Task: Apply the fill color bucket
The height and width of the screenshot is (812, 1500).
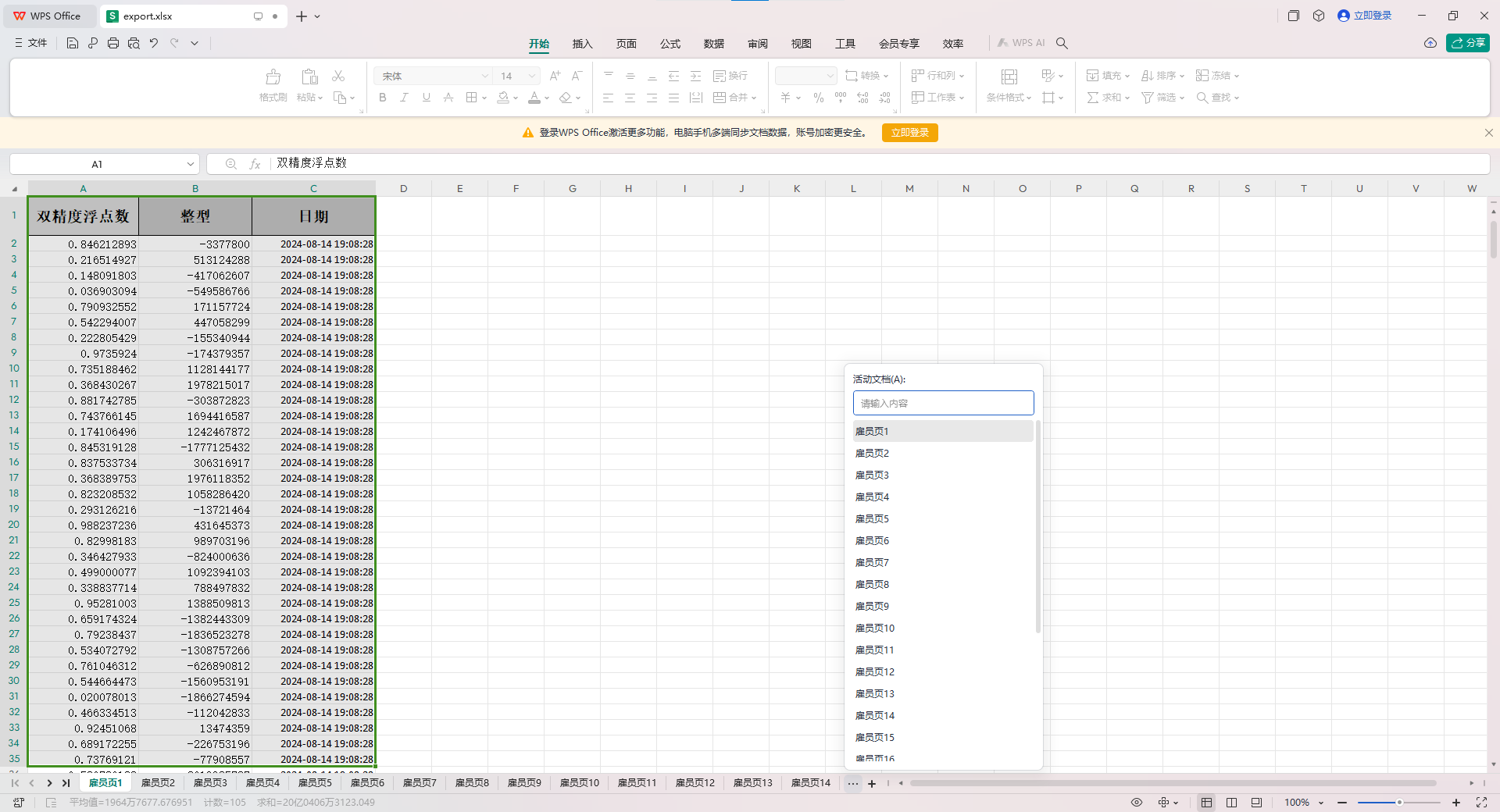Action: point(504,98)
